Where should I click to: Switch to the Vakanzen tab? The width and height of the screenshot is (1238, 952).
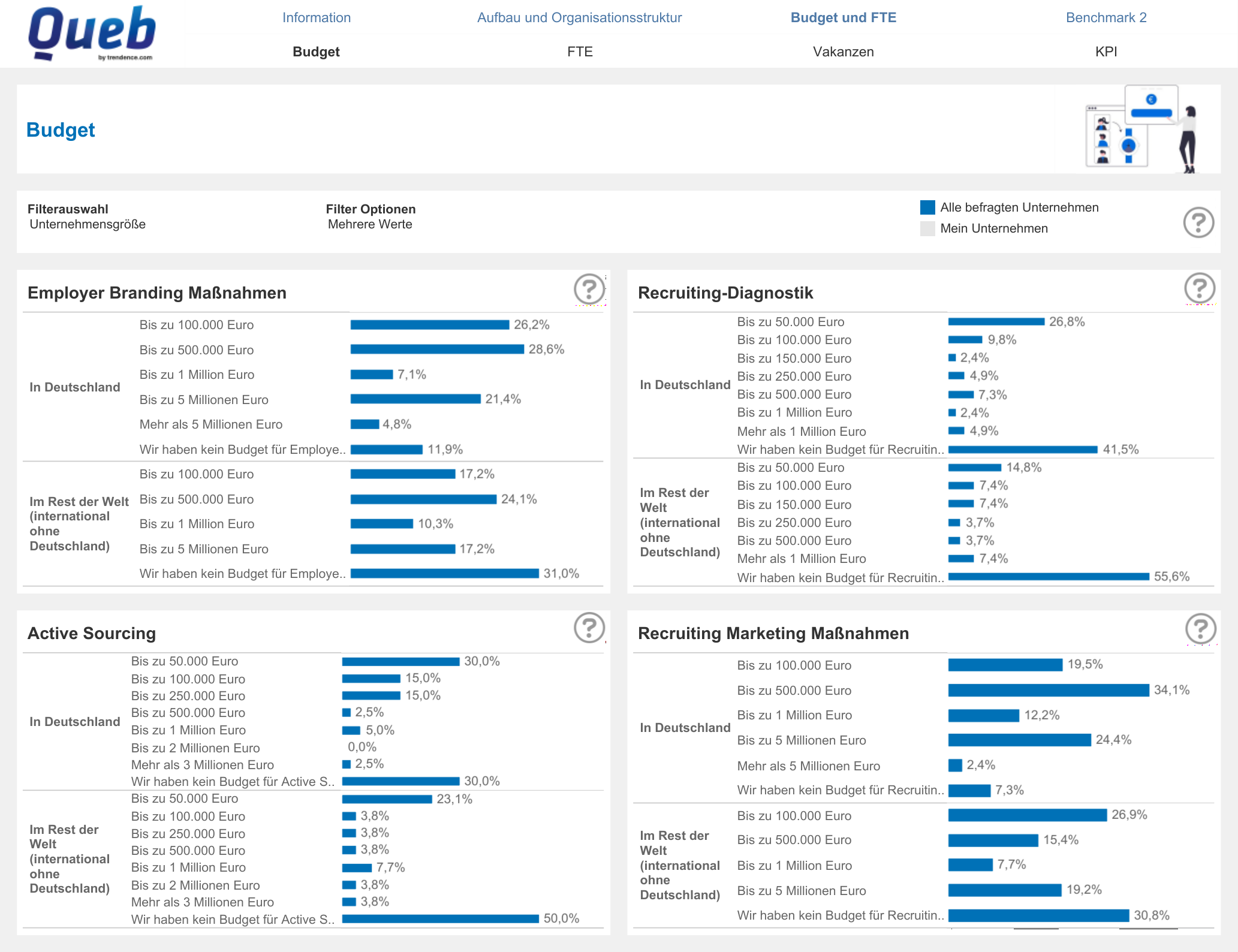[x=843, y=52]
